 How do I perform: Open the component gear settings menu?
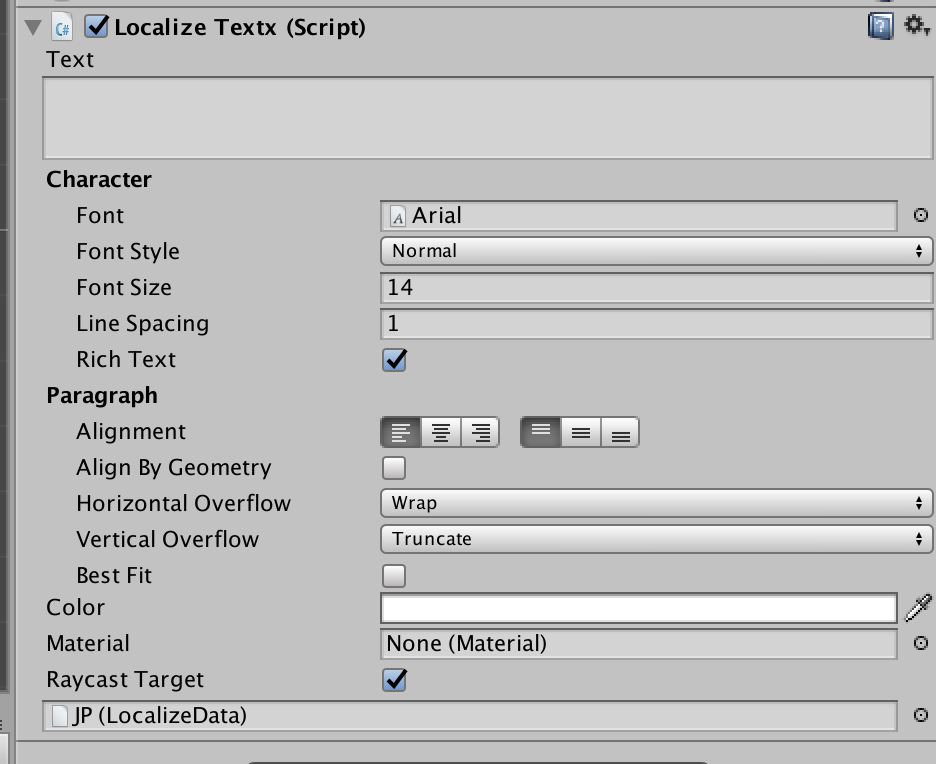click(x=916, y=26)
